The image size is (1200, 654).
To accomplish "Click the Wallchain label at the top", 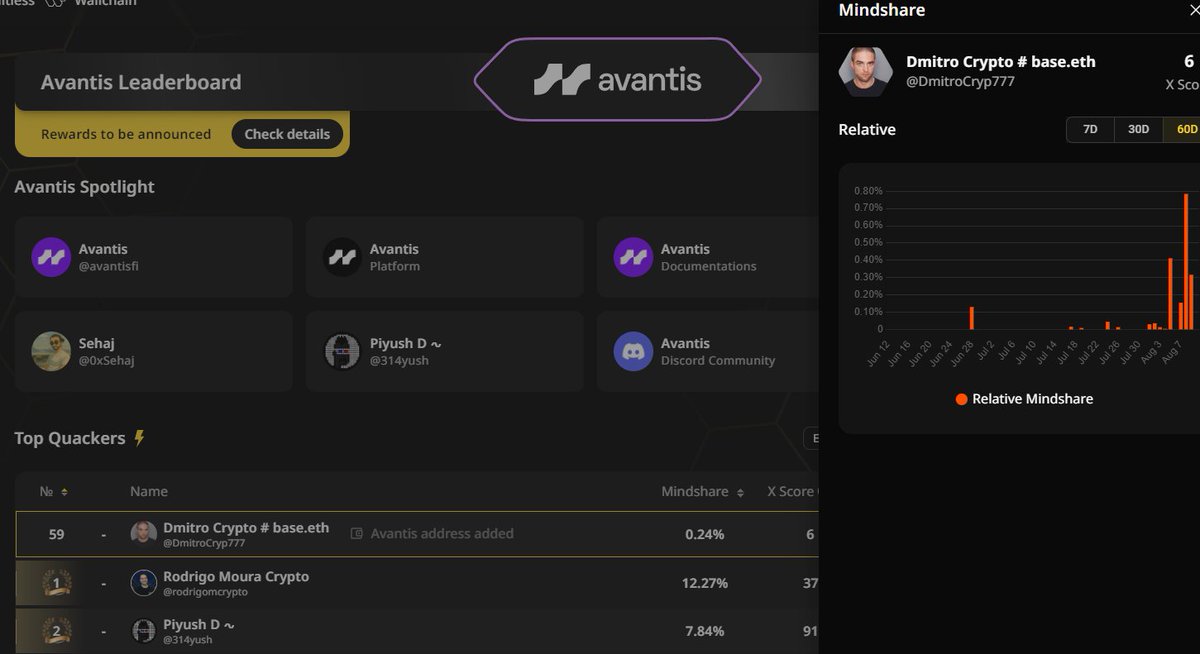I will pyautogui.click(x=105, y=3).
